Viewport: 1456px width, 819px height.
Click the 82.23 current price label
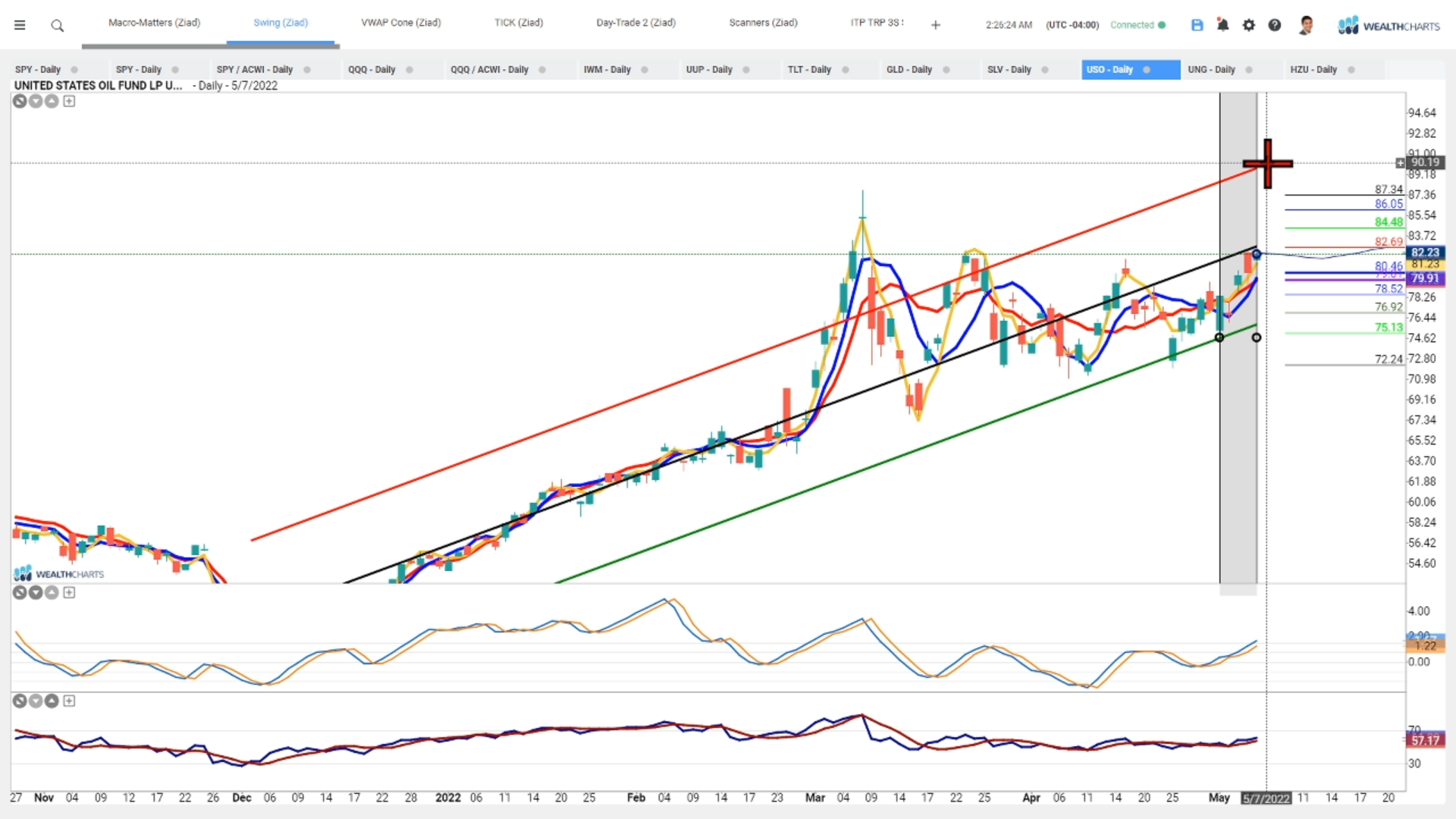point(1425,253)
